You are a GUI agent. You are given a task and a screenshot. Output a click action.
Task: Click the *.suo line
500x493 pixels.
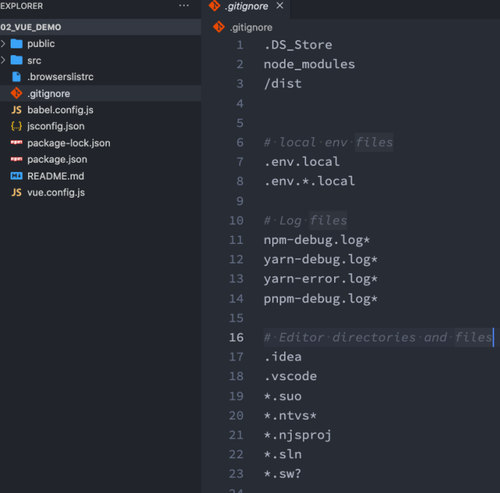(283, 396)
